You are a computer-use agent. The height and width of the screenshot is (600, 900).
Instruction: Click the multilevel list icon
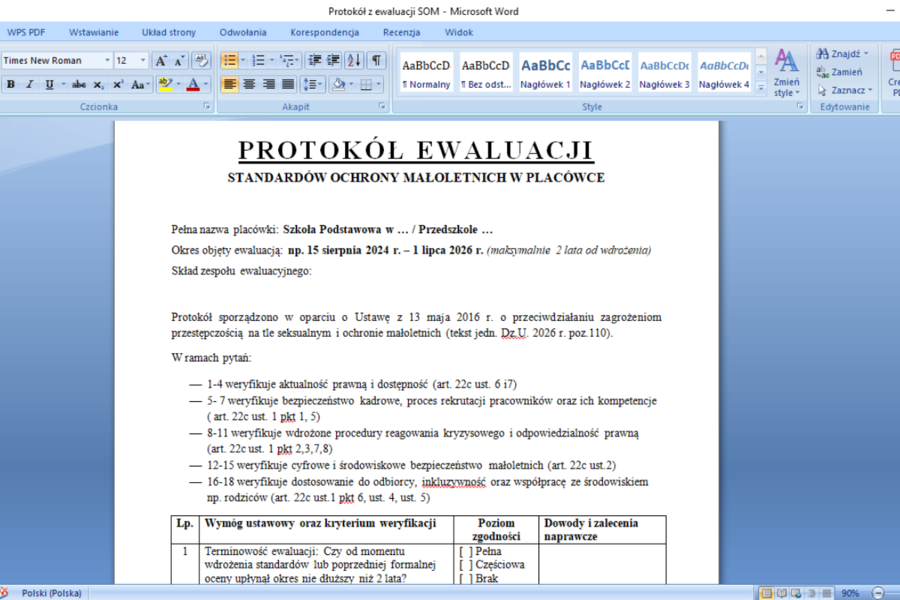pyautogui.click(x=287, y=60)
